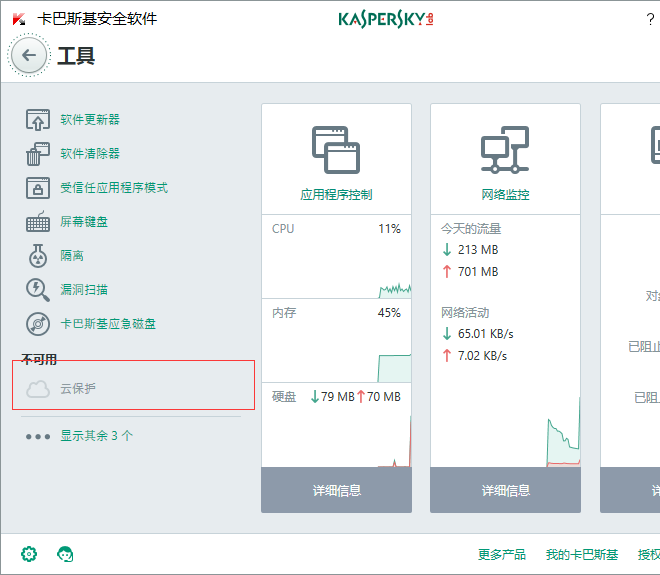Click the 软件清除器 trash icon
660x575 pixels.
[x=38, y=154]
